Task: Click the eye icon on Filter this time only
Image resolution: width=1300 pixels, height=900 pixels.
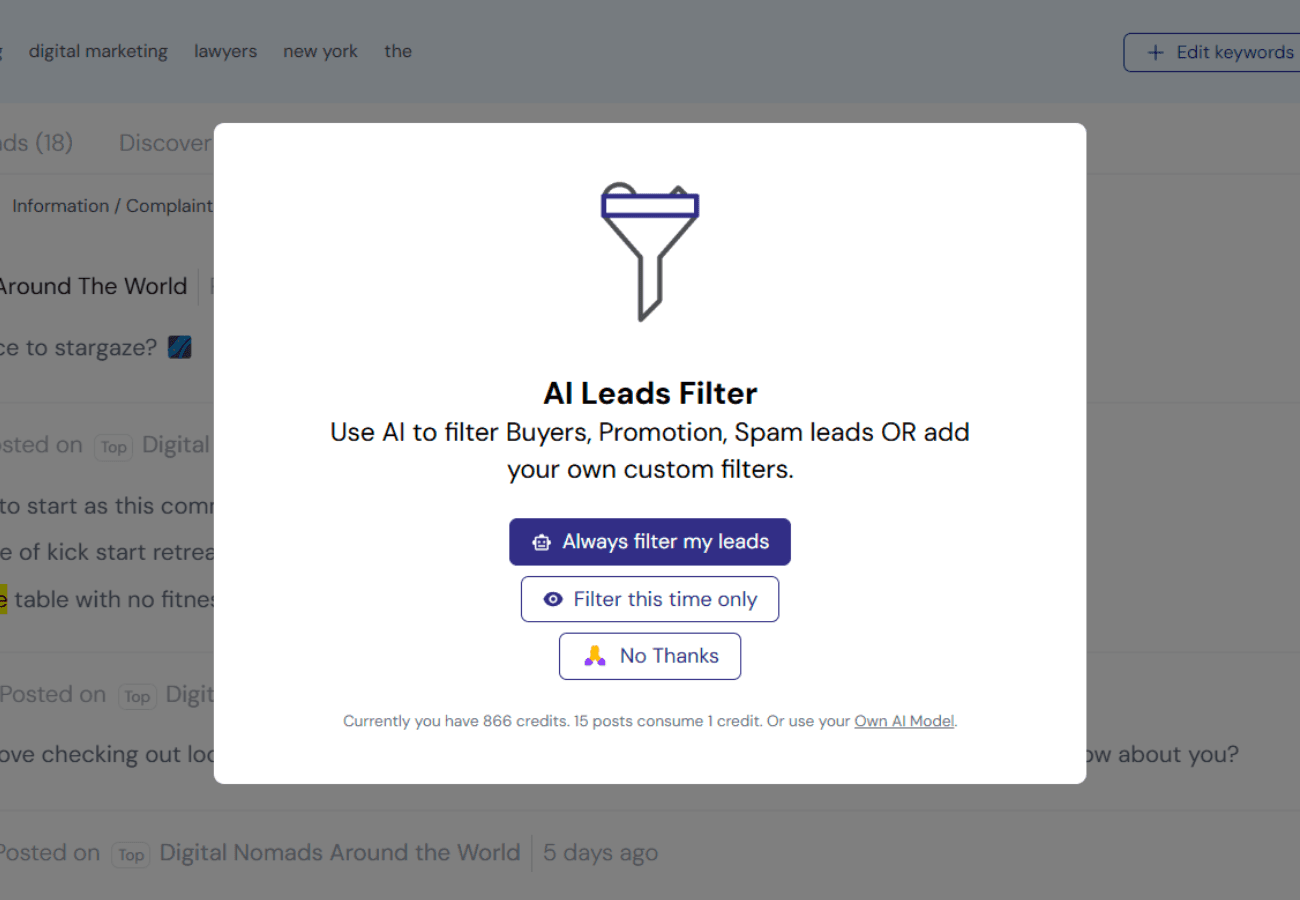Action: coord(552,599)
